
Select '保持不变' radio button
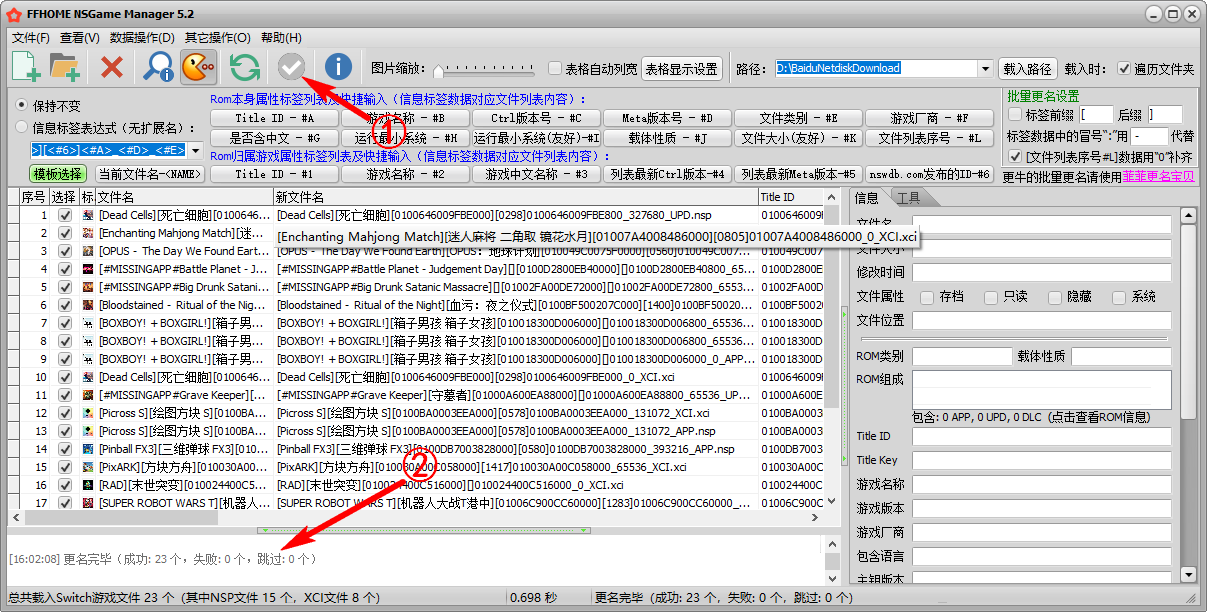[x=22, y=105]
